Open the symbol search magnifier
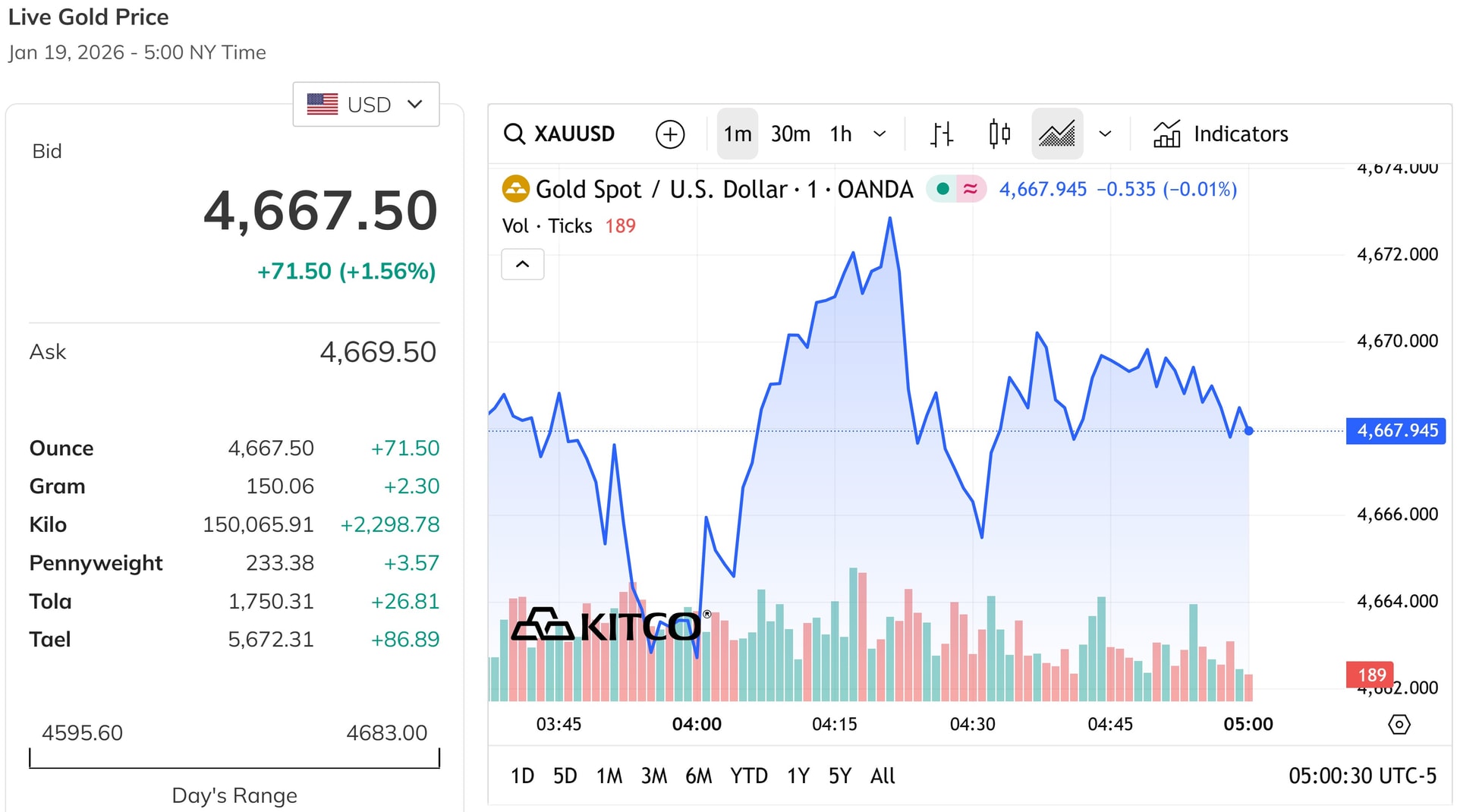 pyautogui.click(x=515, y=134)
